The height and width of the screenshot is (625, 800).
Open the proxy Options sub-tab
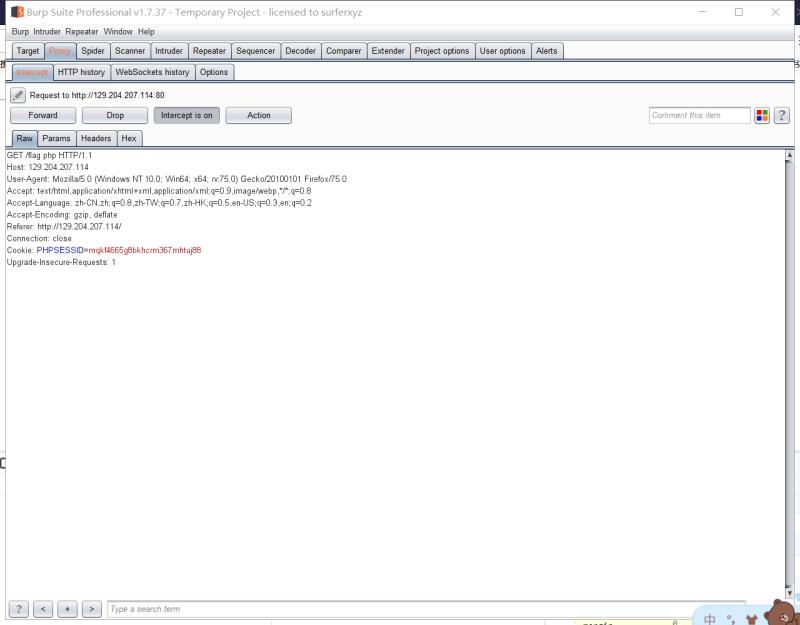tap(214, 72)
